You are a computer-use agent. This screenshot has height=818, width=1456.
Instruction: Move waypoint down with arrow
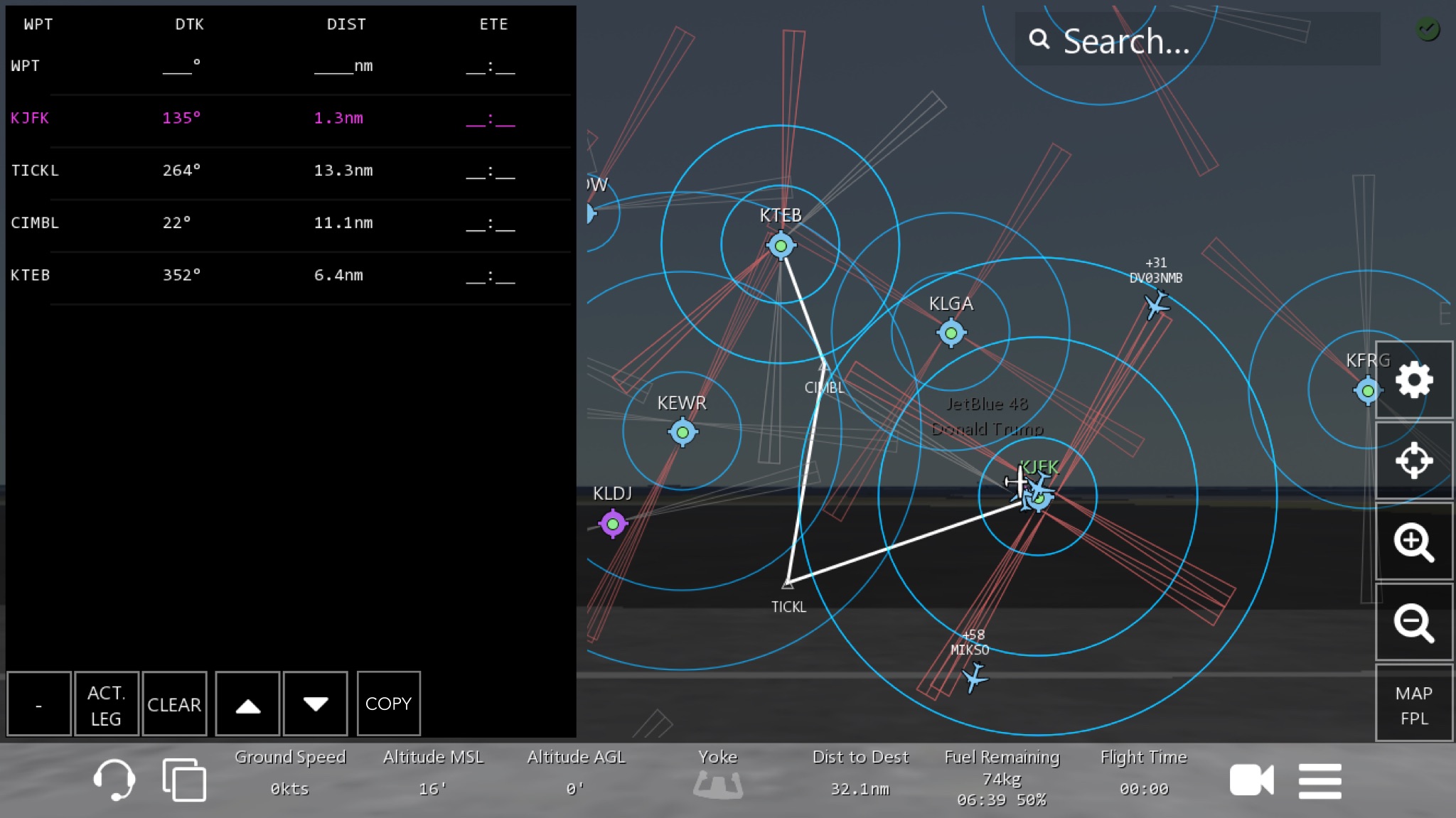316,704
